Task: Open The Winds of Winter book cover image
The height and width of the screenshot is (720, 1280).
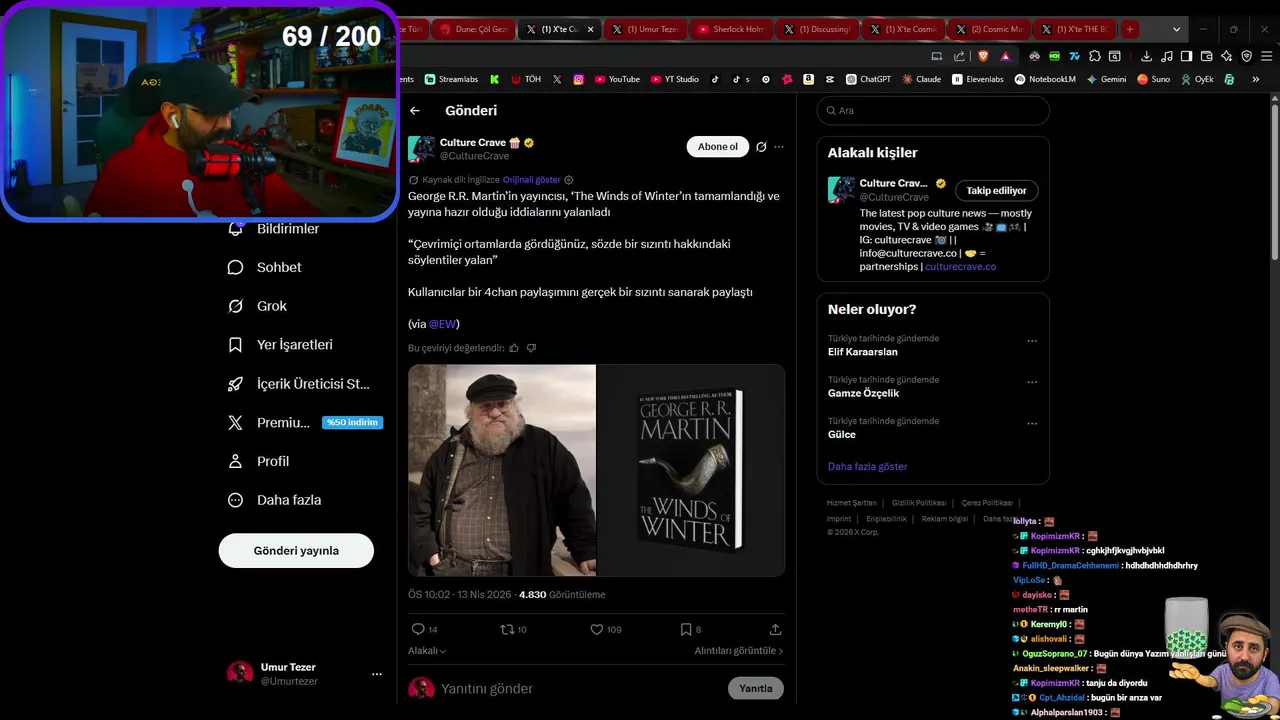Action: 691,470
